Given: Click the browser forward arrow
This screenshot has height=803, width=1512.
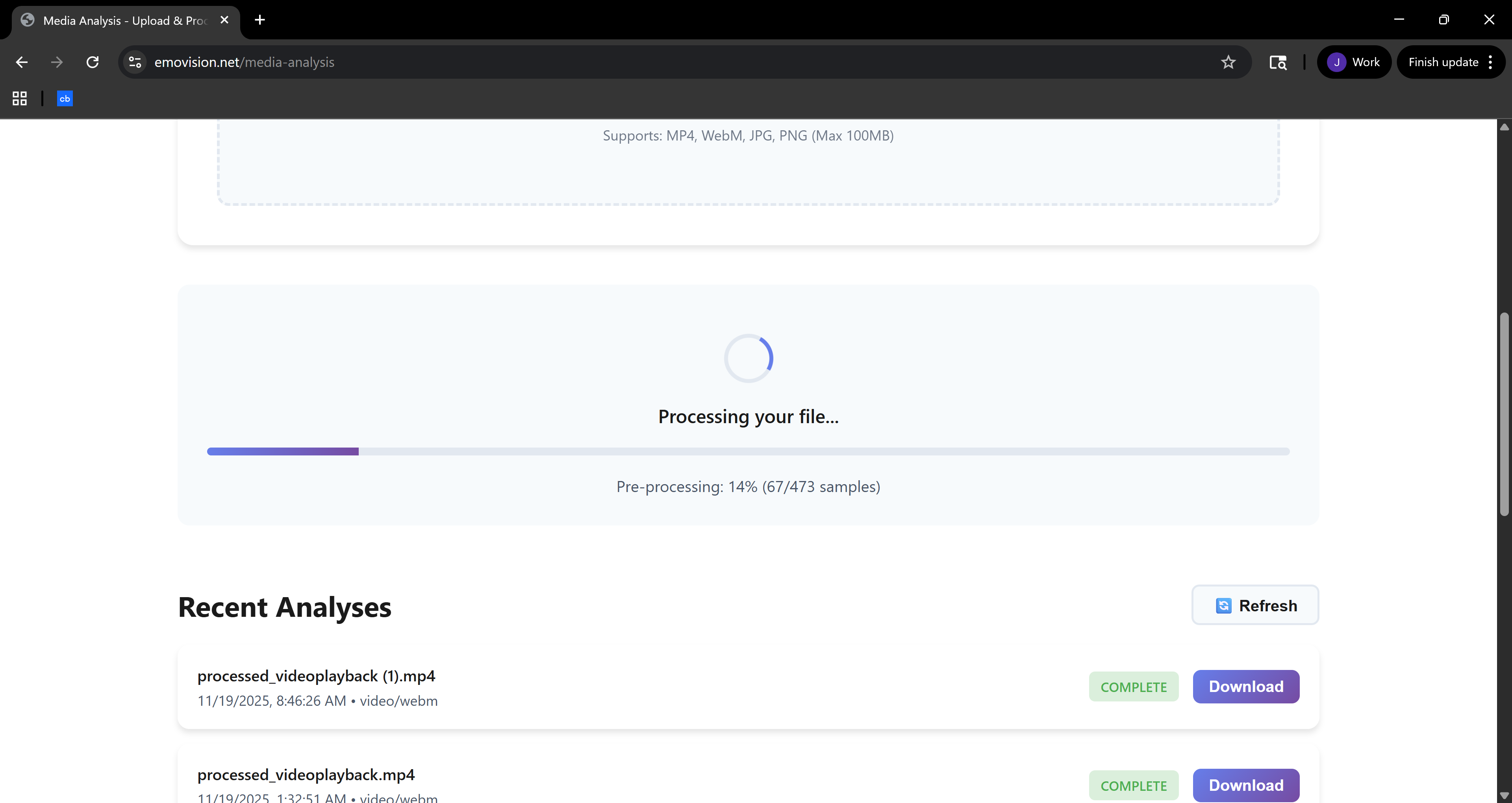Looking at the screenshot, I should 57,62.
